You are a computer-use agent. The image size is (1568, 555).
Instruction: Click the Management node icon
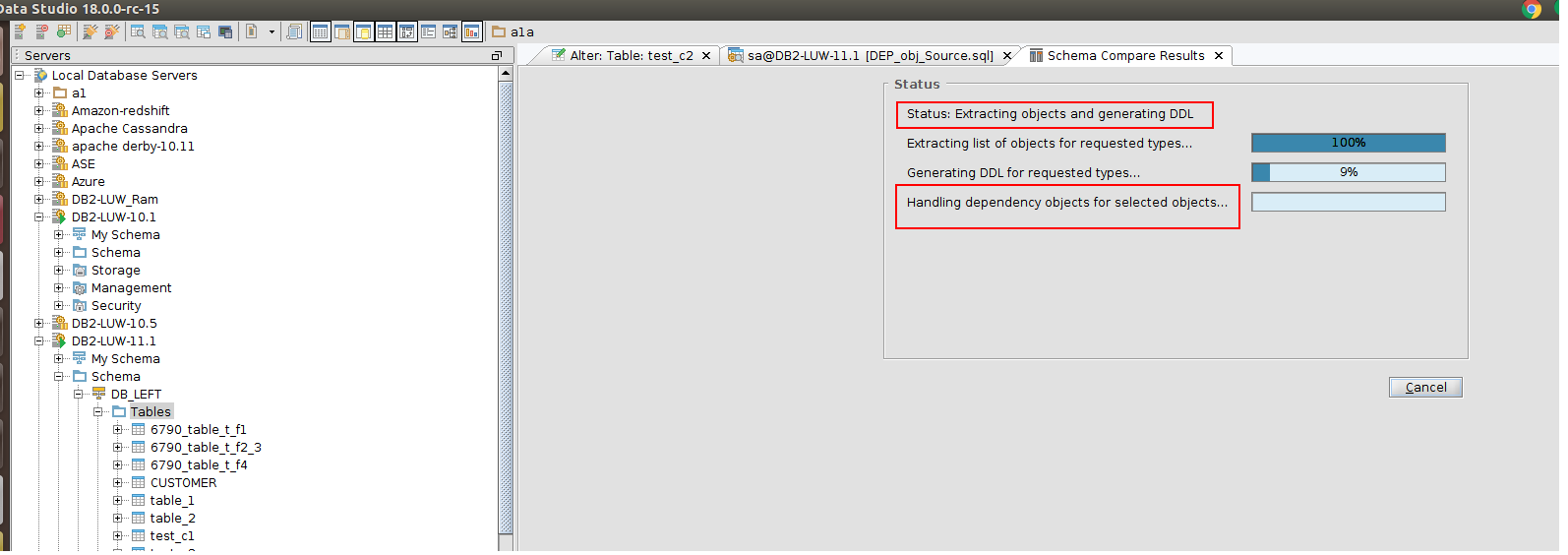pyautogui.click(x=80, y=287)
